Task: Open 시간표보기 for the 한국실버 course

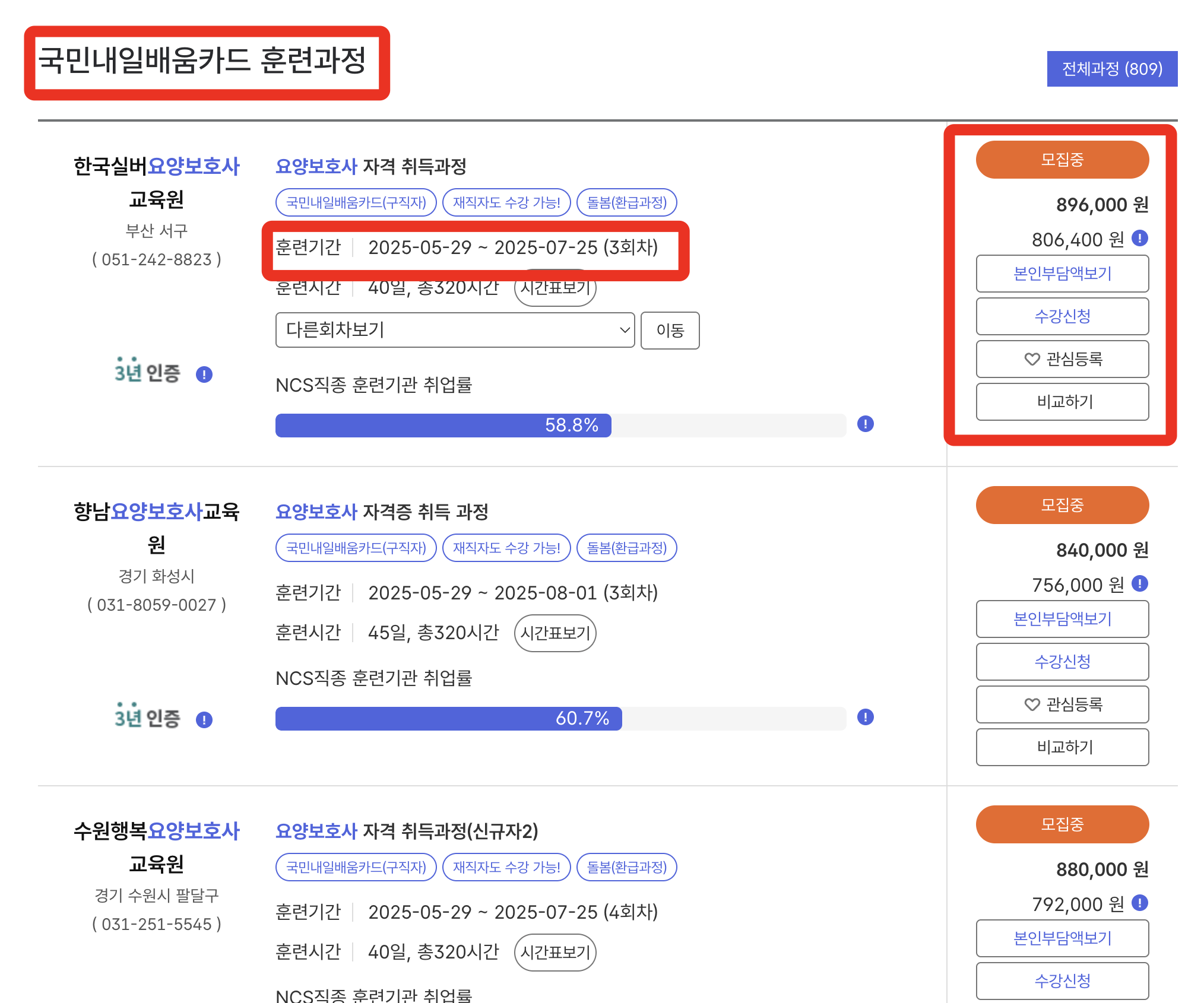Action: tap(555, 289)
